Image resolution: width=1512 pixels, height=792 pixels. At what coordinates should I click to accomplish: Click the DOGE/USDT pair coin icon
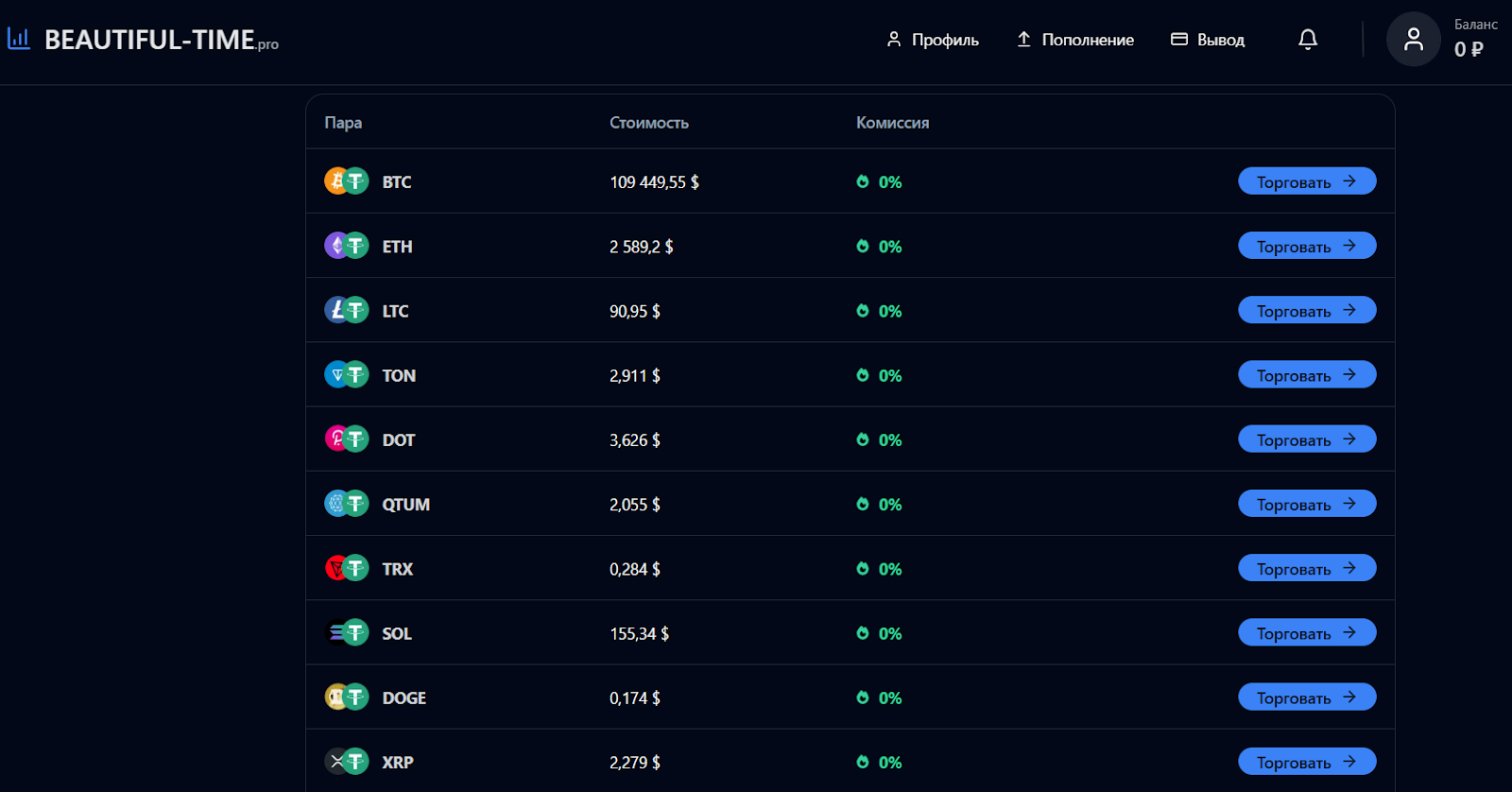pyautogui.click(x=347, y=697)
